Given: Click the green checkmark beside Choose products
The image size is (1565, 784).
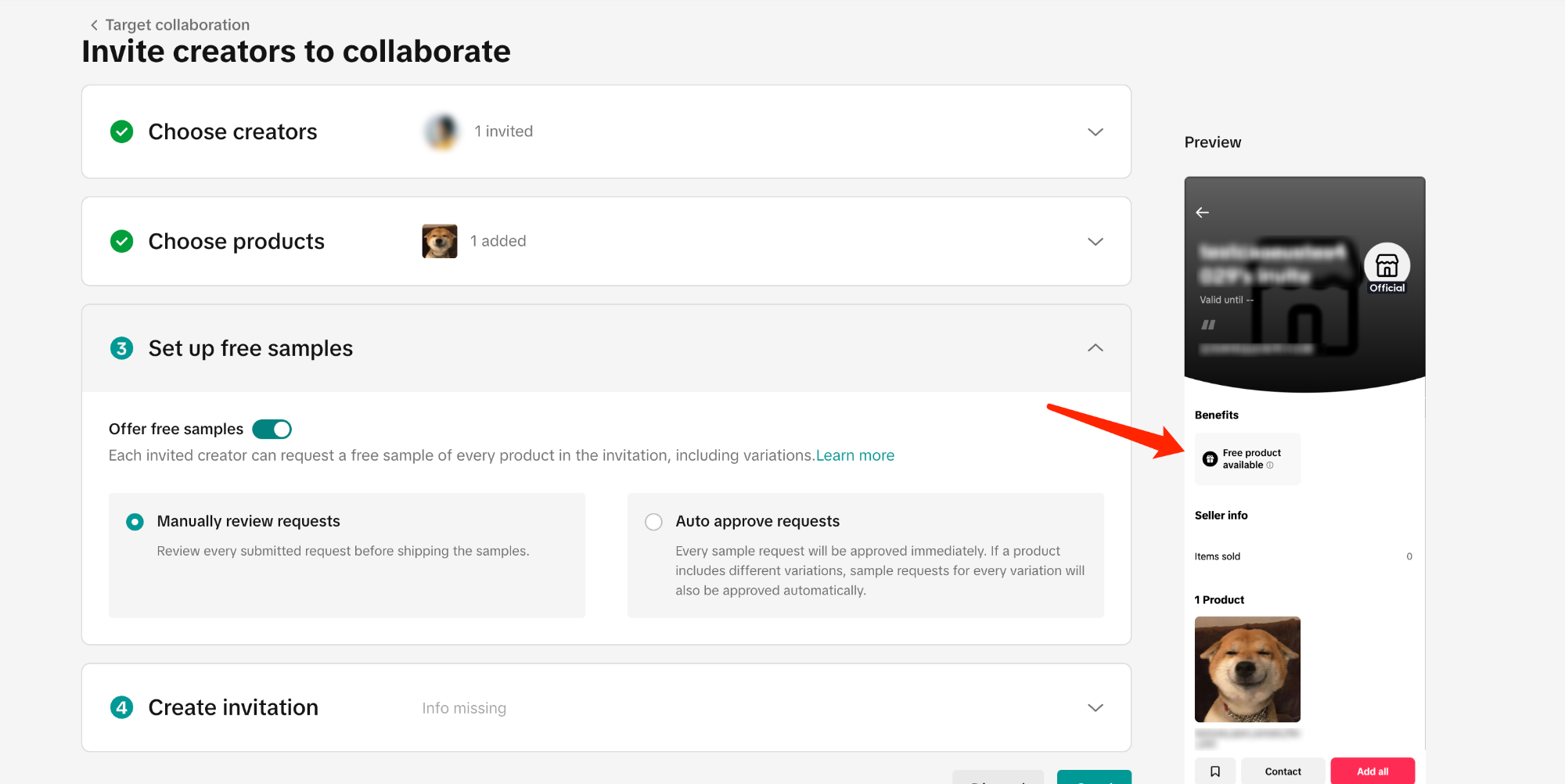Looking at the screenshot, I should 121,241.
